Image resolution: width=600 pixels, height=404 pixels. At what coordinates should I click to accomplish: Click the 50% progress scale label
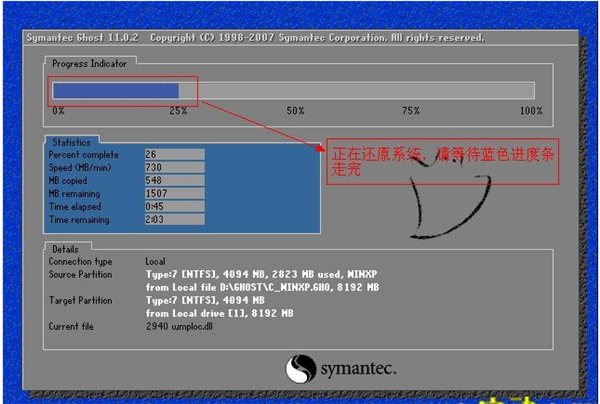pyautogui.click(x=295, y=111)
